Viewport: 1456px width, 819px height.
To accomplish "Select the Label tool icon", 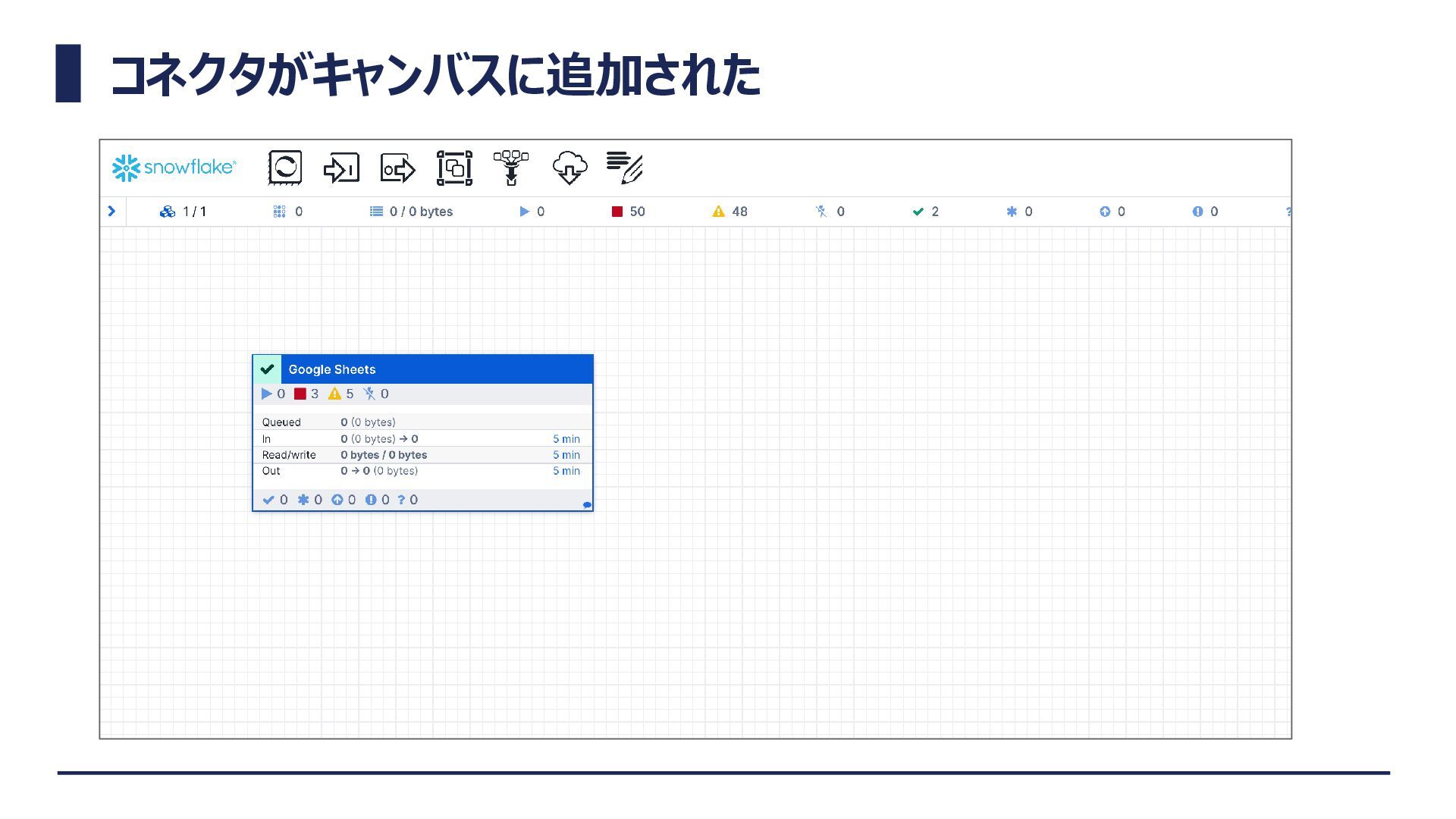I will (x=625, y=168).
